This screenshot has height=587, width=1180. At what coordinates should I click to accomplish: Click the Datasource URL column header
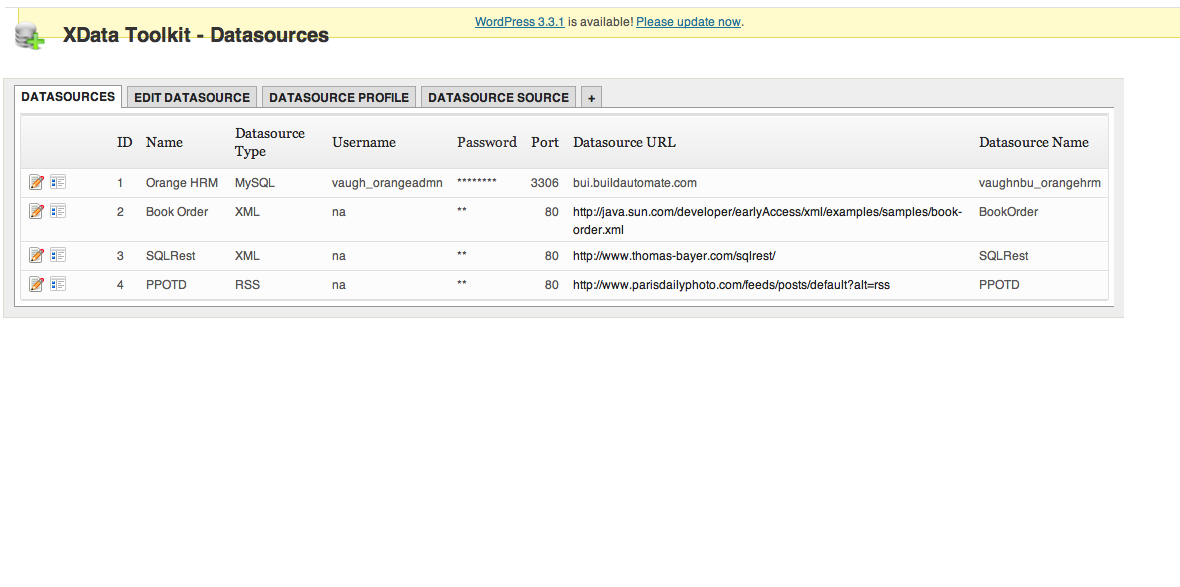pyautogui.click(x=624, y=142)
